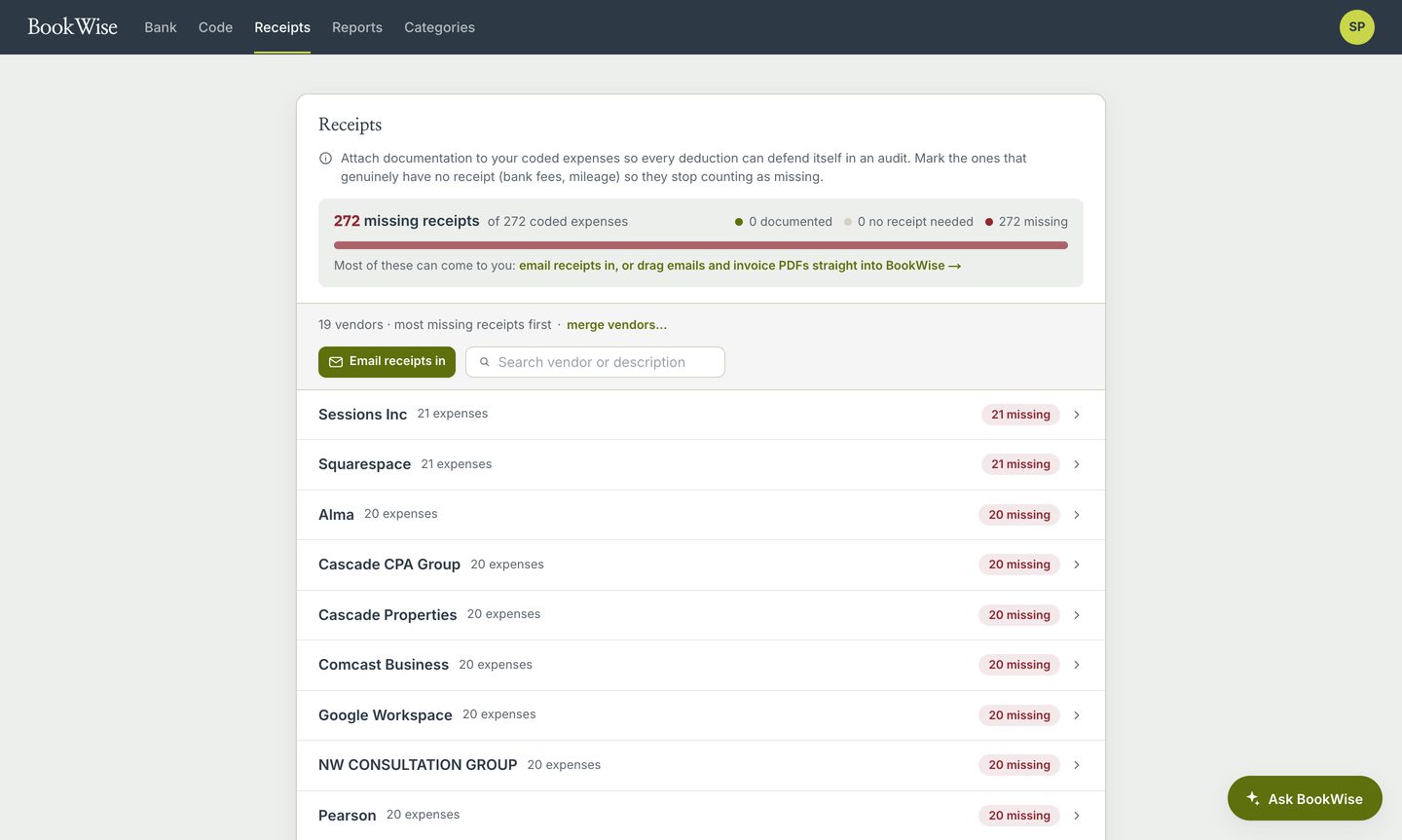
Task: Expand the Comcast Business chevron
Action: [1077, 665]
